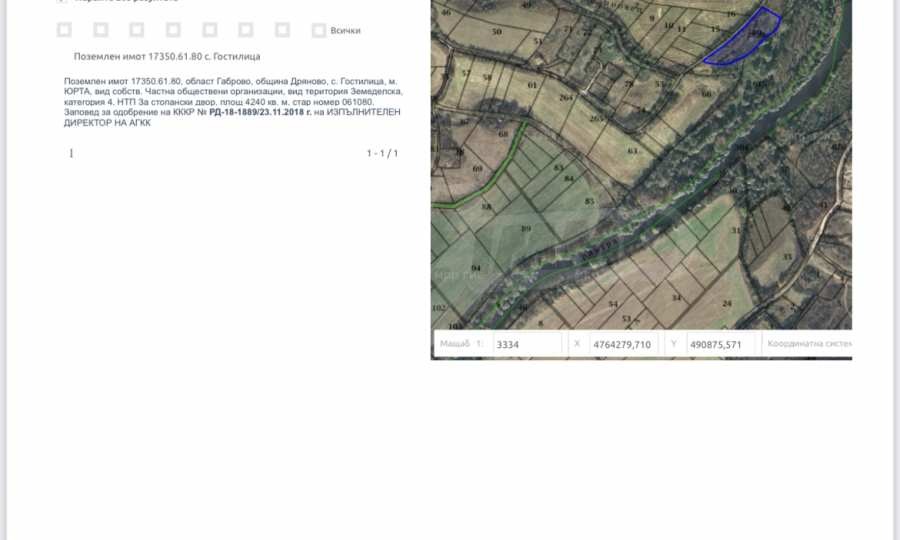This screenshot has height=540, width=900.
Task: Click map parcel labeled 85
Action: pyautogui.click(x=589, y=201)
